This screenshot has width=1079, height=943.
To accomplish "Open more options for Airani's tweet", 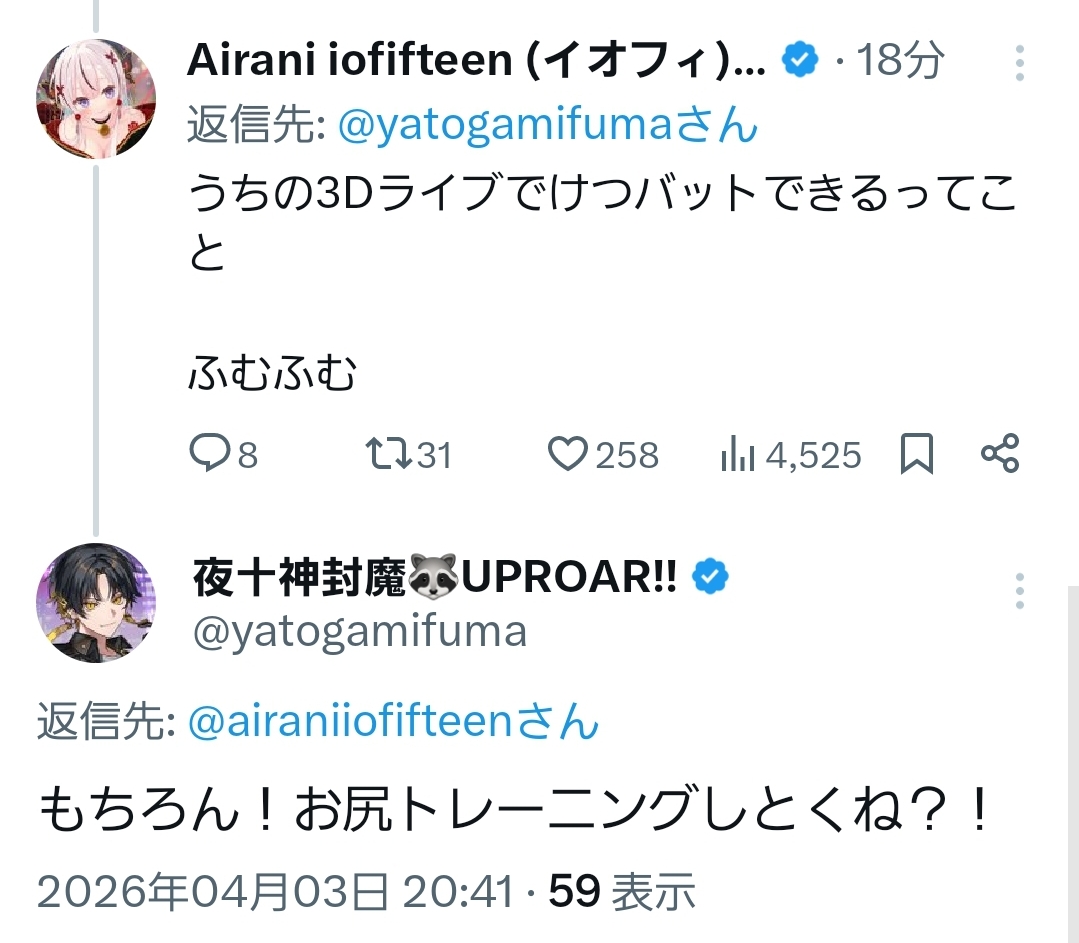I will tap(1020, 63).
